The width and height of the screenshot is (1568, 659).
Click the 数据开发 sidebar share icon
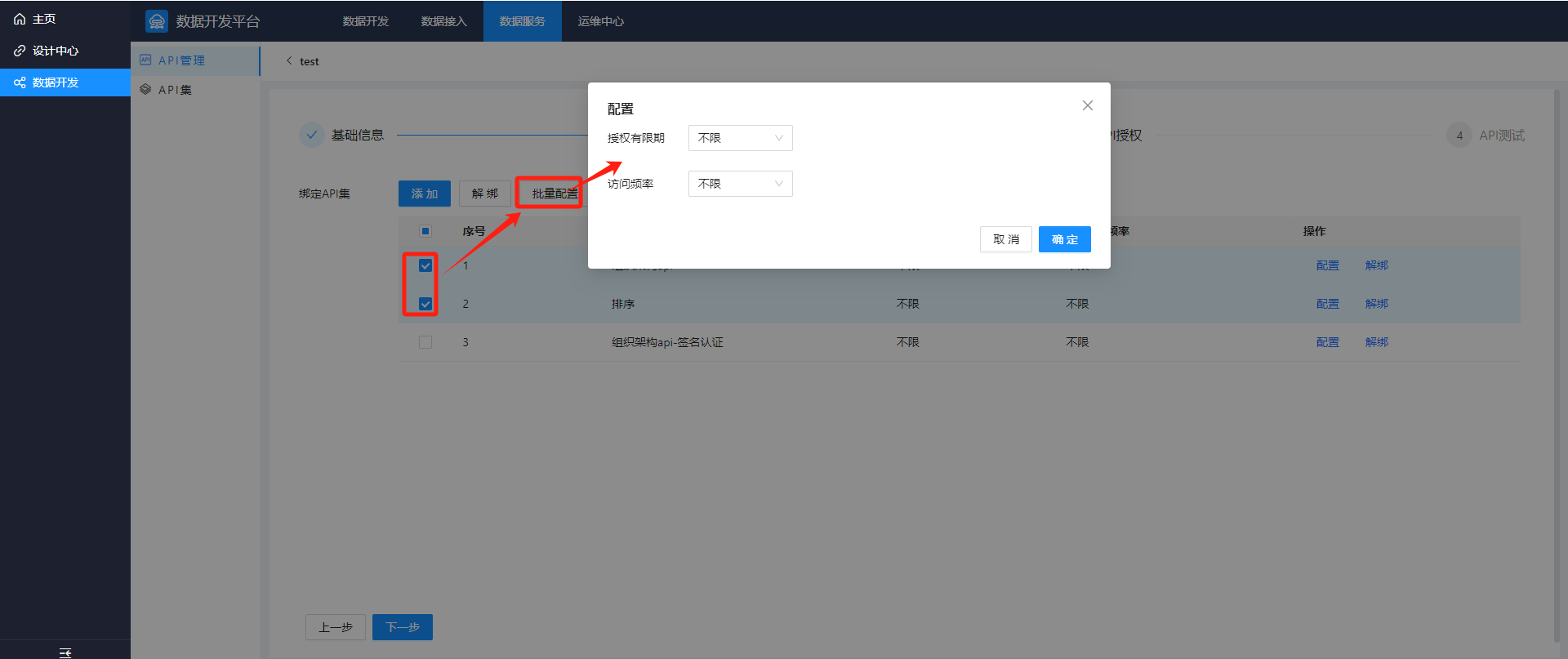coord(20,82)
